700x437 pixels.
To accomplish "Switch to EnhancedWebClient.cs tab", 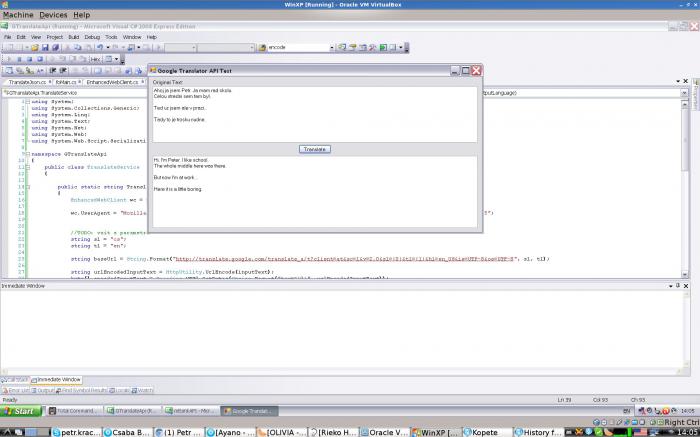I will (114, 82).
